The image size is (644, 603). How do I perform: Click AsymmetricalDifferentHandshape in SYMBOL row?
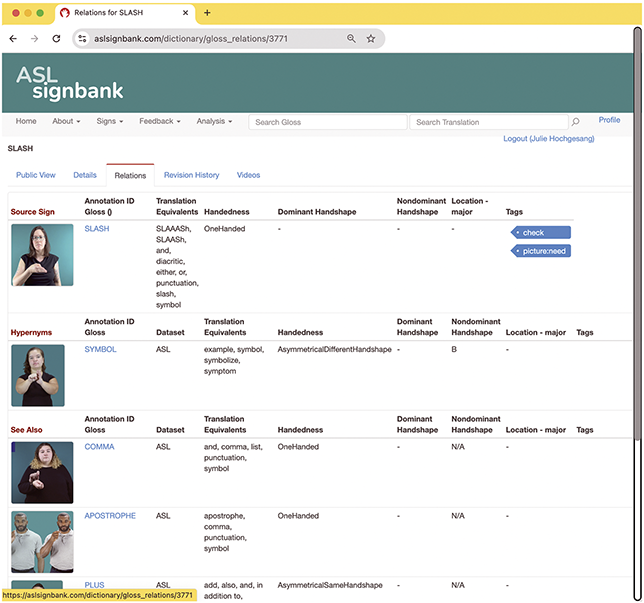click(334, 349)
